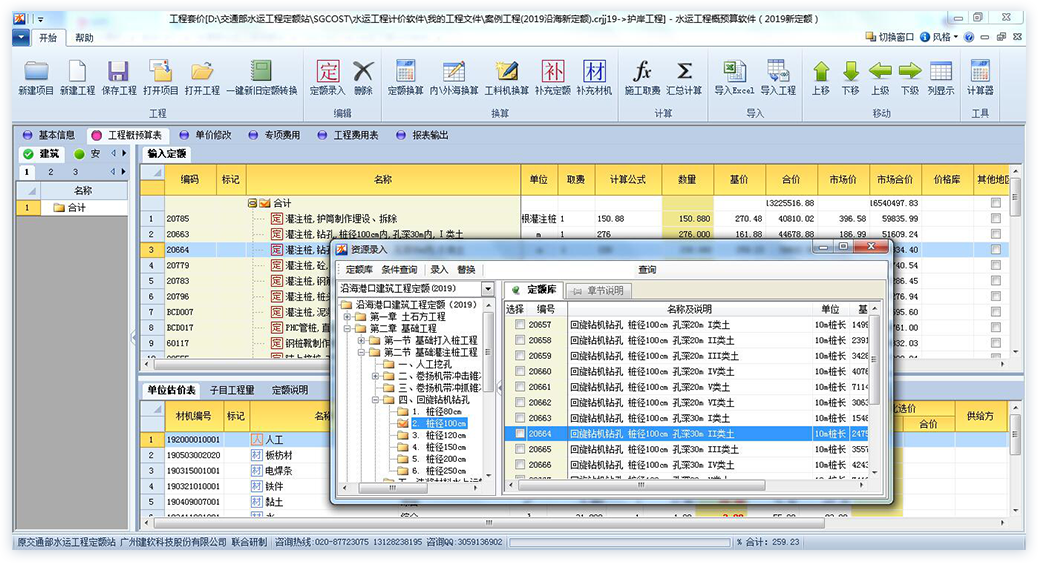Viewport: 1038px width, 563px height.
Task: Tick the checkbox for quota 20662
Action: (x=520, y=403)
